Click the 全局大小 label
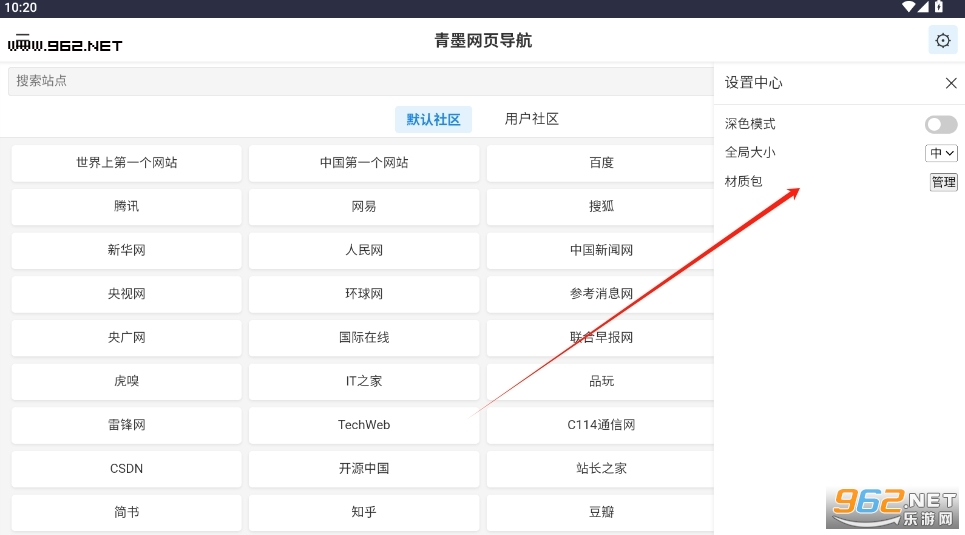The width and height of the screenshot is (965, 535). click(x=750, y=152)
